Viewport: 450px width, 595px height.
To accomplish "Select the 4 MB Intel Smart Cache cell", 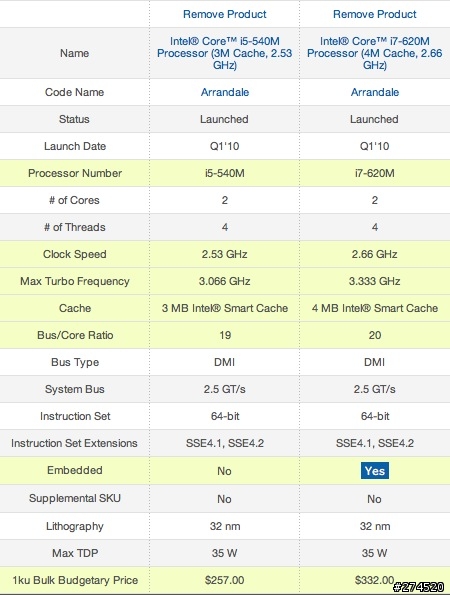I will (374, 308).
